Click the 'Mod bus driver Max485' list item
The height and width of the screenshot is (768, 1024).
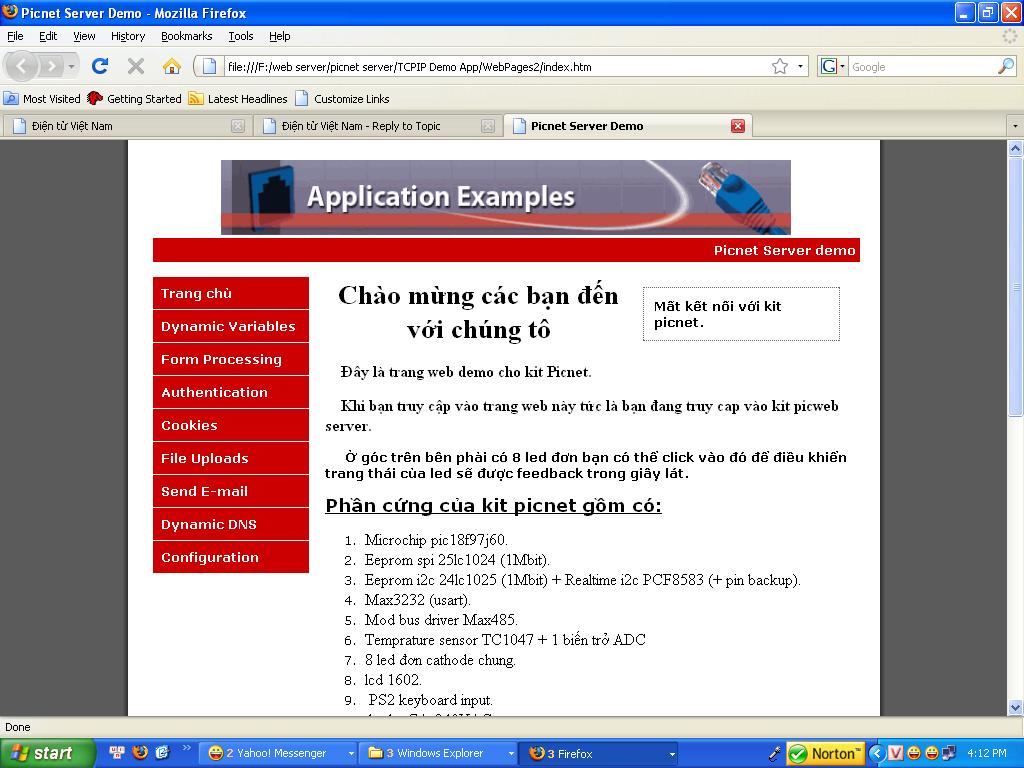pos(441,620)
